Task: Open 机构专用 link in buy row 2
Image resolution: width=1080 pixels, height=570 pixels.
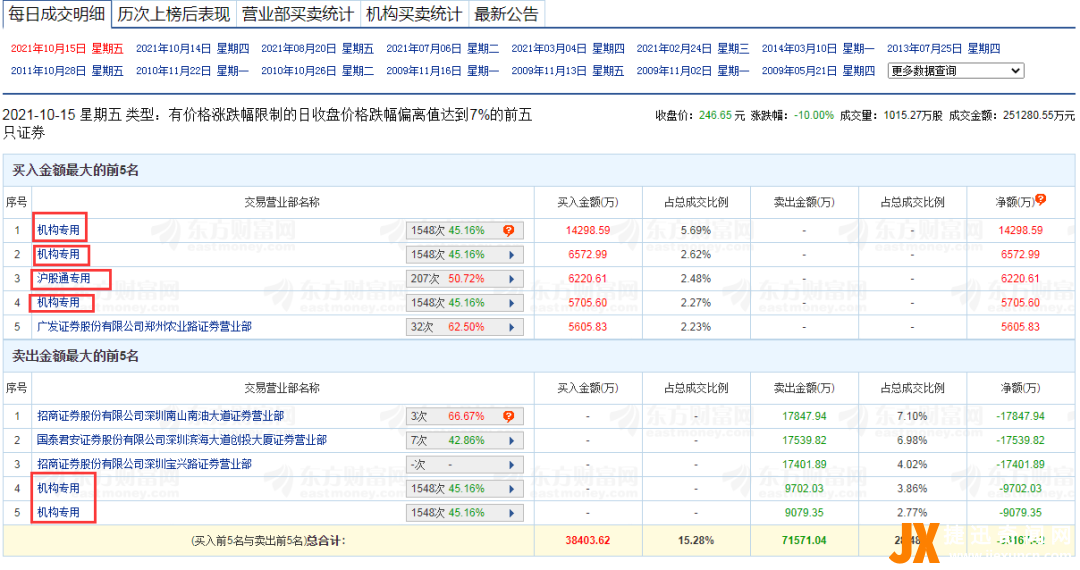Action: 59,254
